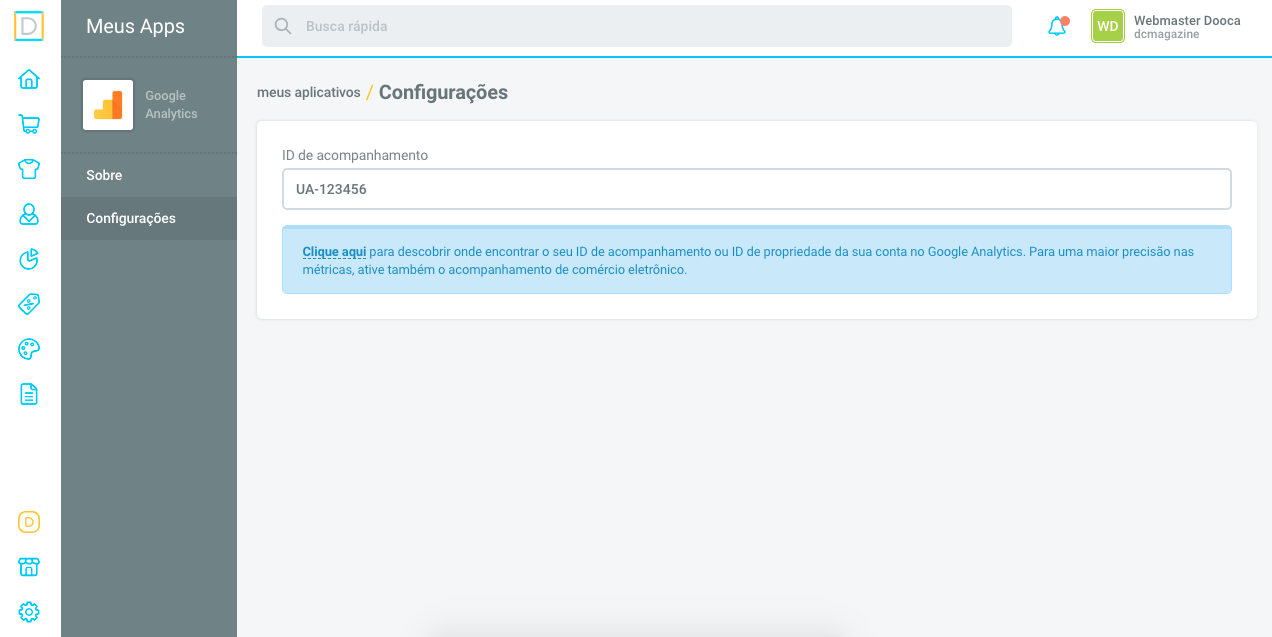Open the Webmaster Dooca account name
This screenshot has width=1272, height=637.
coord(1187,20)
